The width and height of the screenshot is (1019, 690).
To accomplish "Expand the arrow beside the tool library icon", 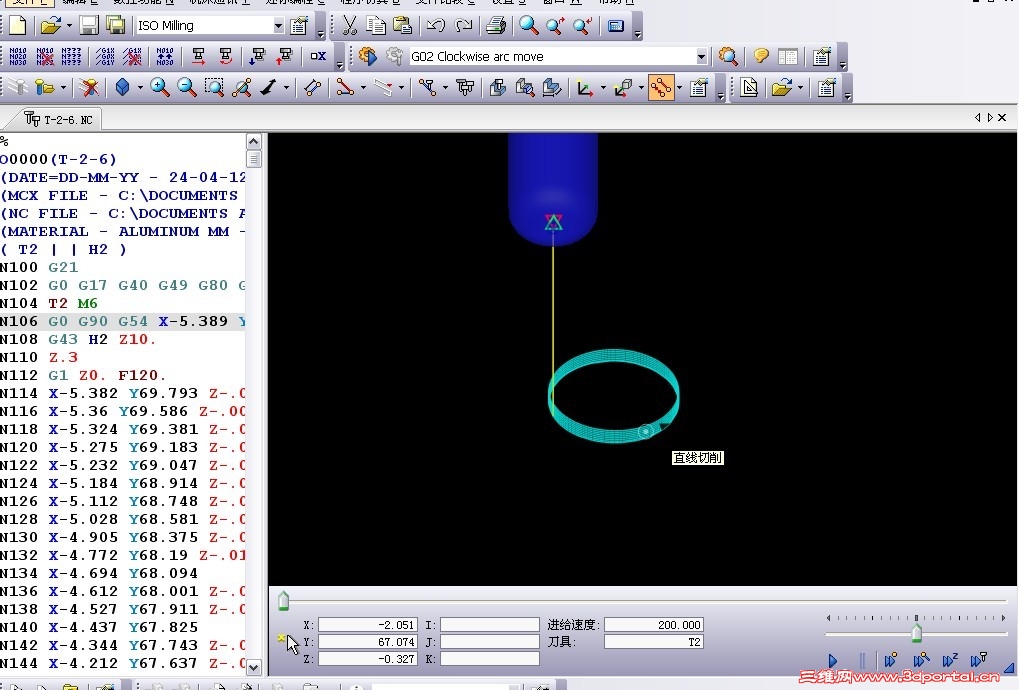I will pyautogui.click(x=63, y=88).
